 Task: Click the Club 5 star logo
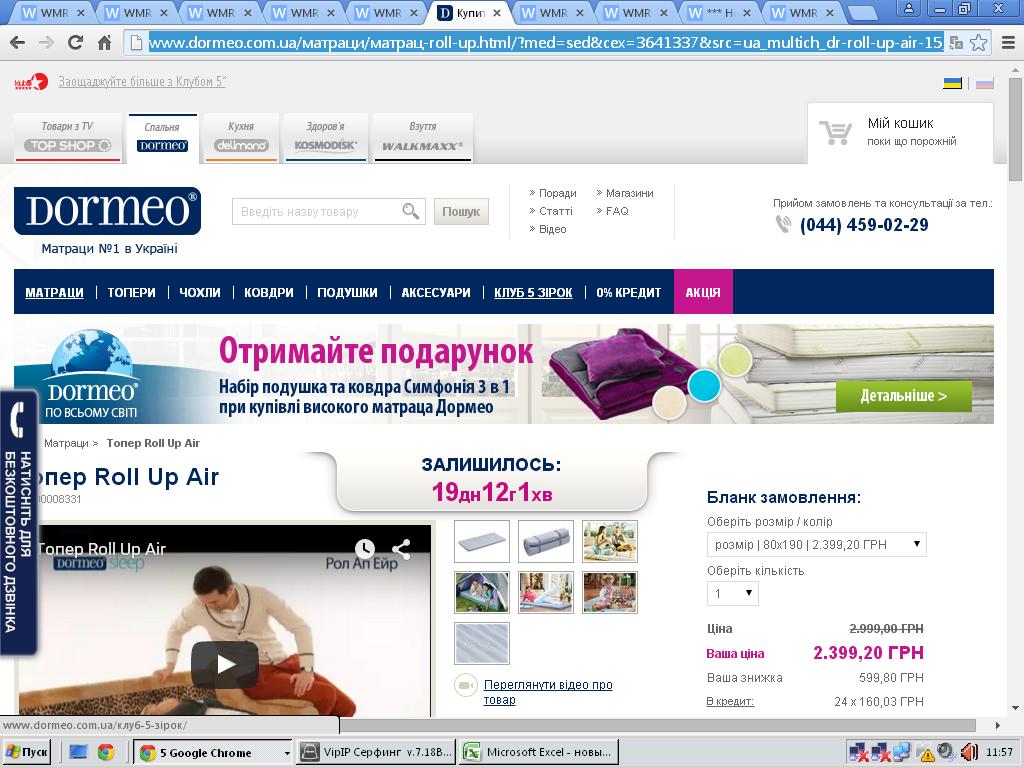31,82
